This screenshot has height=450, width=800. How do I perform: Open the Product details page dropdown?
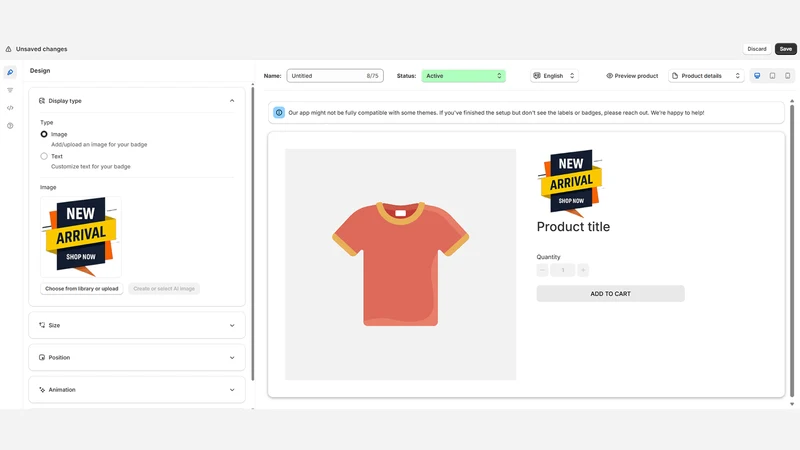[x=706, y=76]
